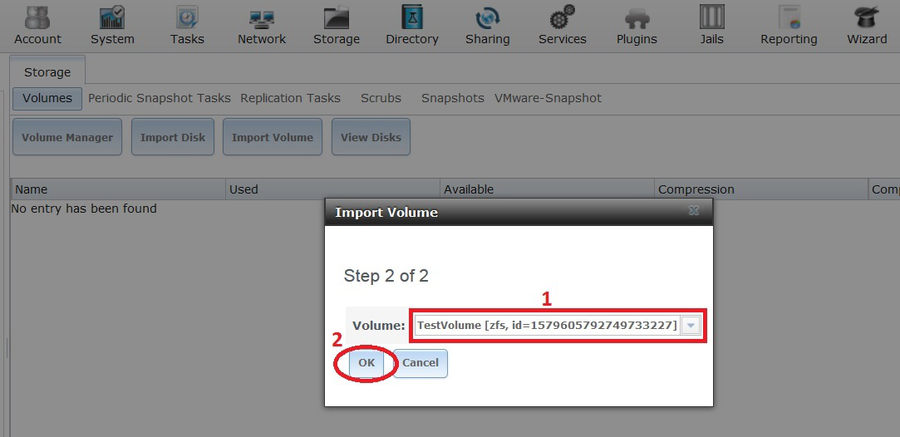Open the Network icon
The width and height of the screenshot is (900, 437).
[262, 18]
